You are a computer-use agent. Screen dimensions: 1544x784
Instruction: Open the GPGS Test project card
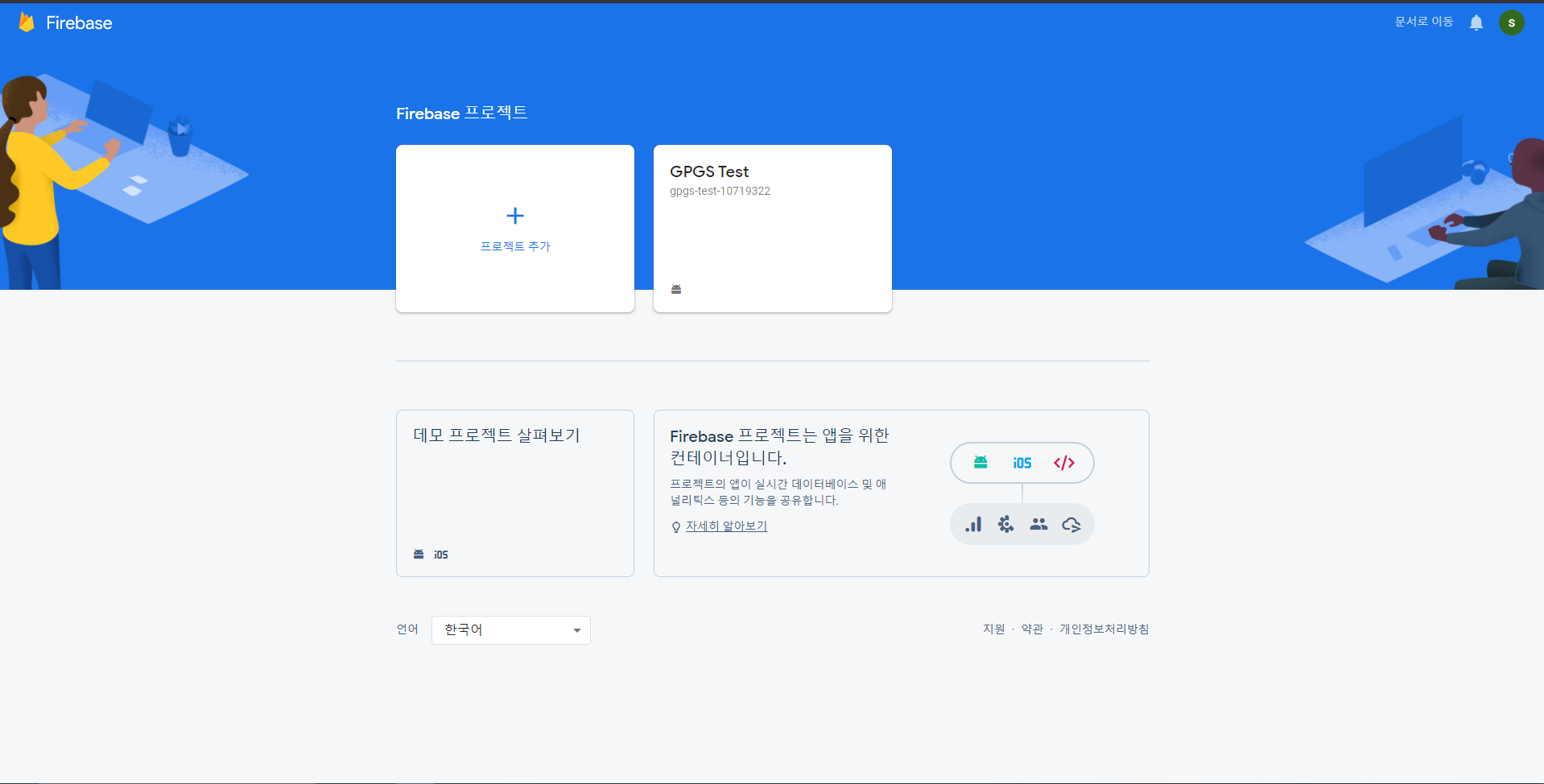point(773,229)
